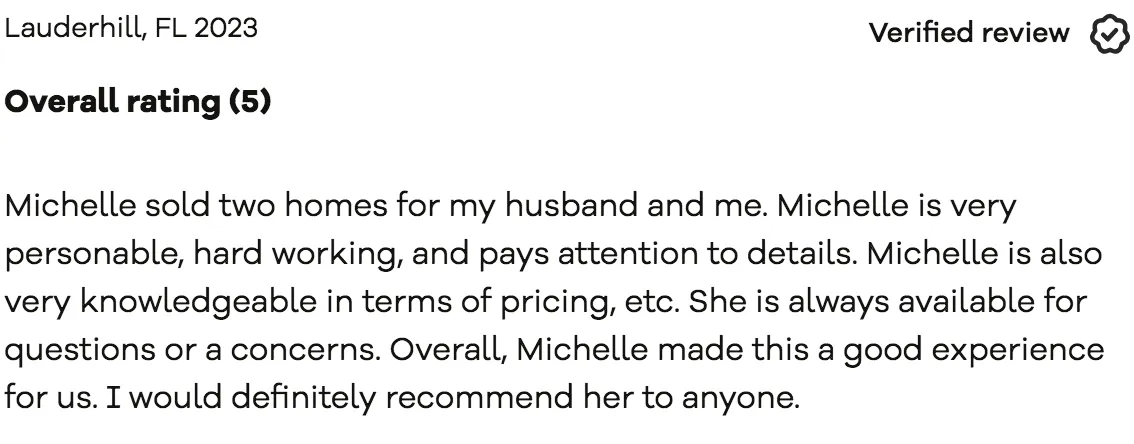Image resolution: width=1134 pixels, height=444 pixels.
Task: Click the word "personable" in the review
Action: 89,254
